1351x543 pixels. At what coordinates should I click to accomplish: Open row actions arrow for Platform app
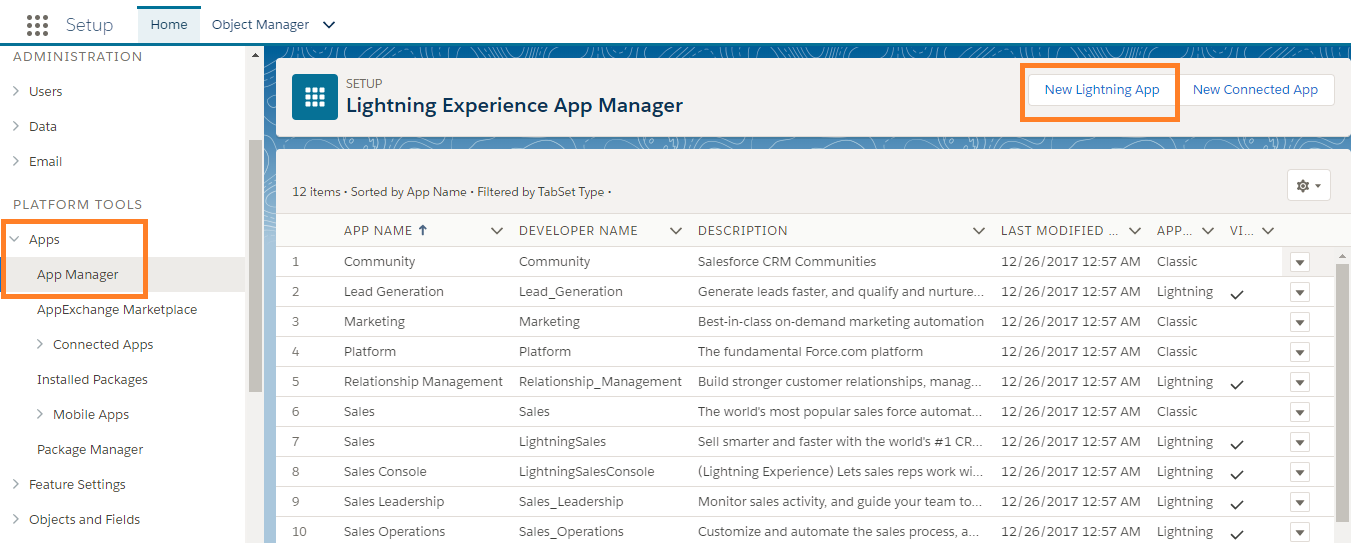tap(1299, 352)
